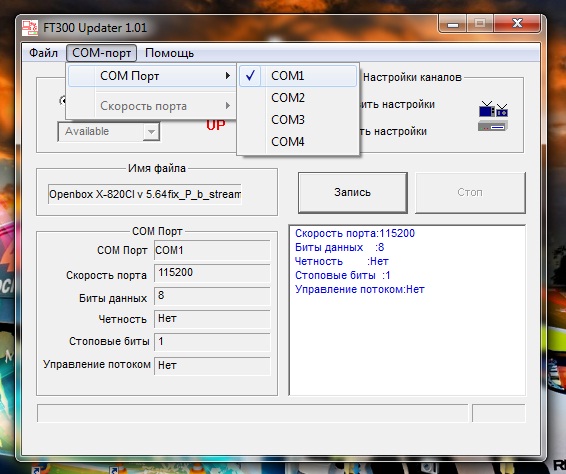The image size is (566, 474).
Task: Click the disabled Стоп button
Action: click(x=470, y=192)
